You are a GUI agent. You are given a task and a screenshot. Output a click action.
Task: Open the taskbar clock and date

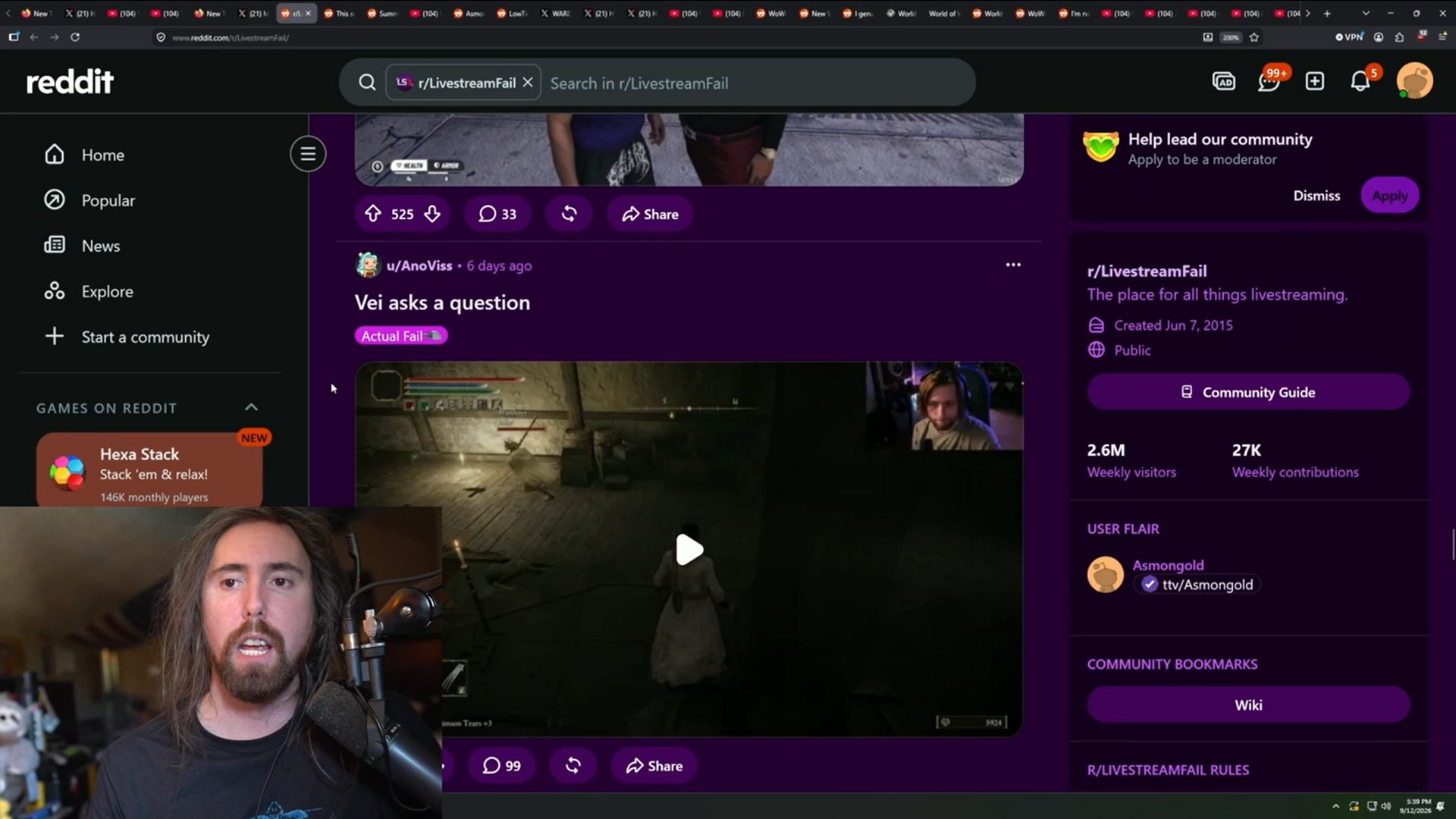tap(1415, 805)
